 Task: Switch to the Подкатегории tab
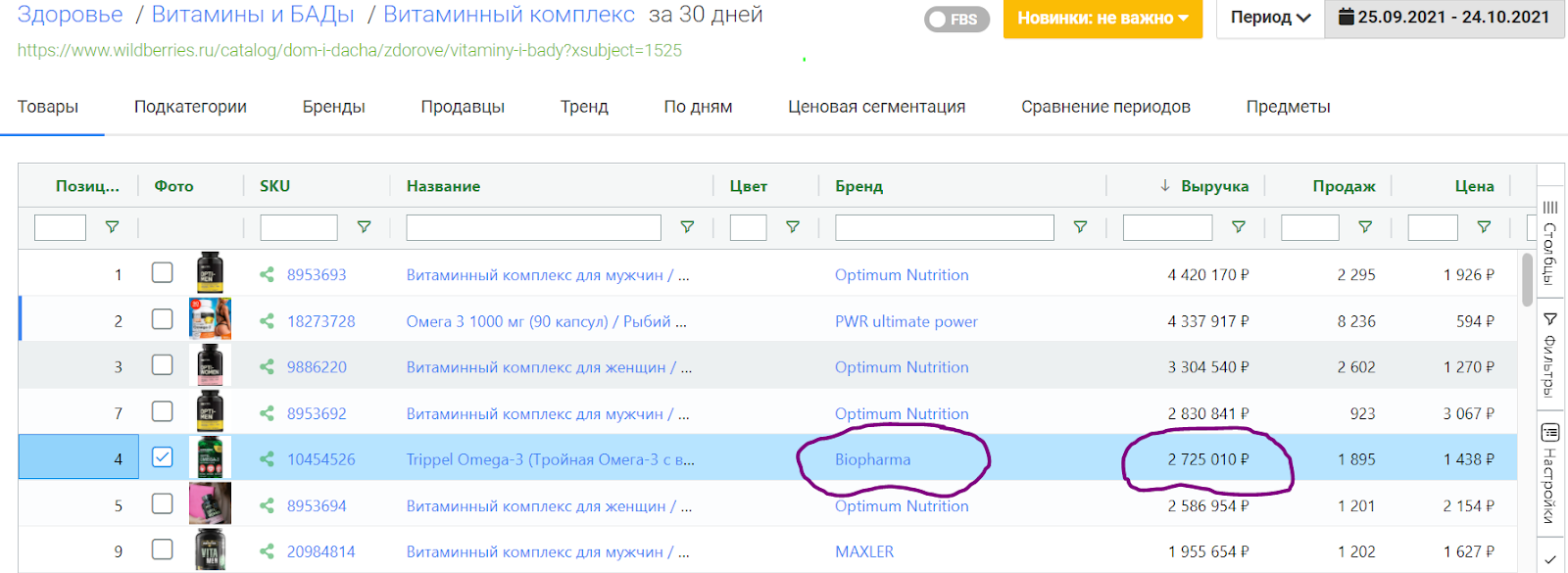click(190, 107)
